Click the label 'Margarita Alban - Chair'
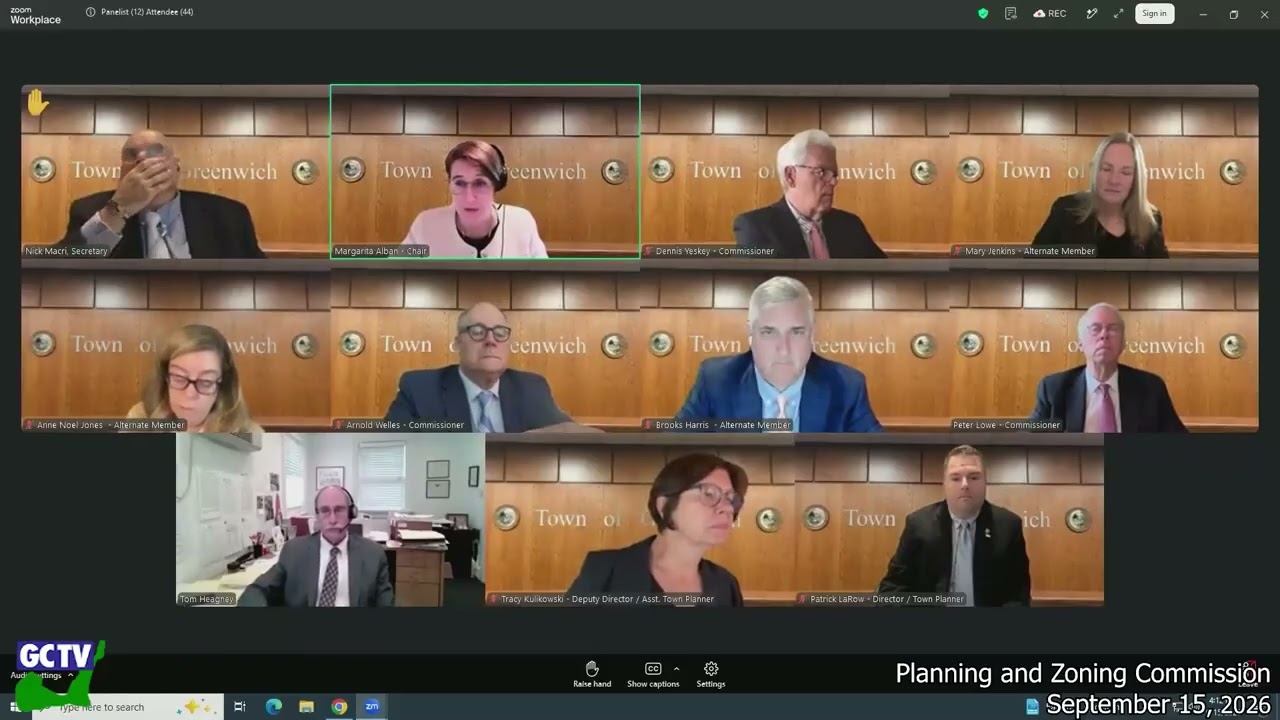Image resolution: width=1280 pixels, height=720 pixels. 381,251
